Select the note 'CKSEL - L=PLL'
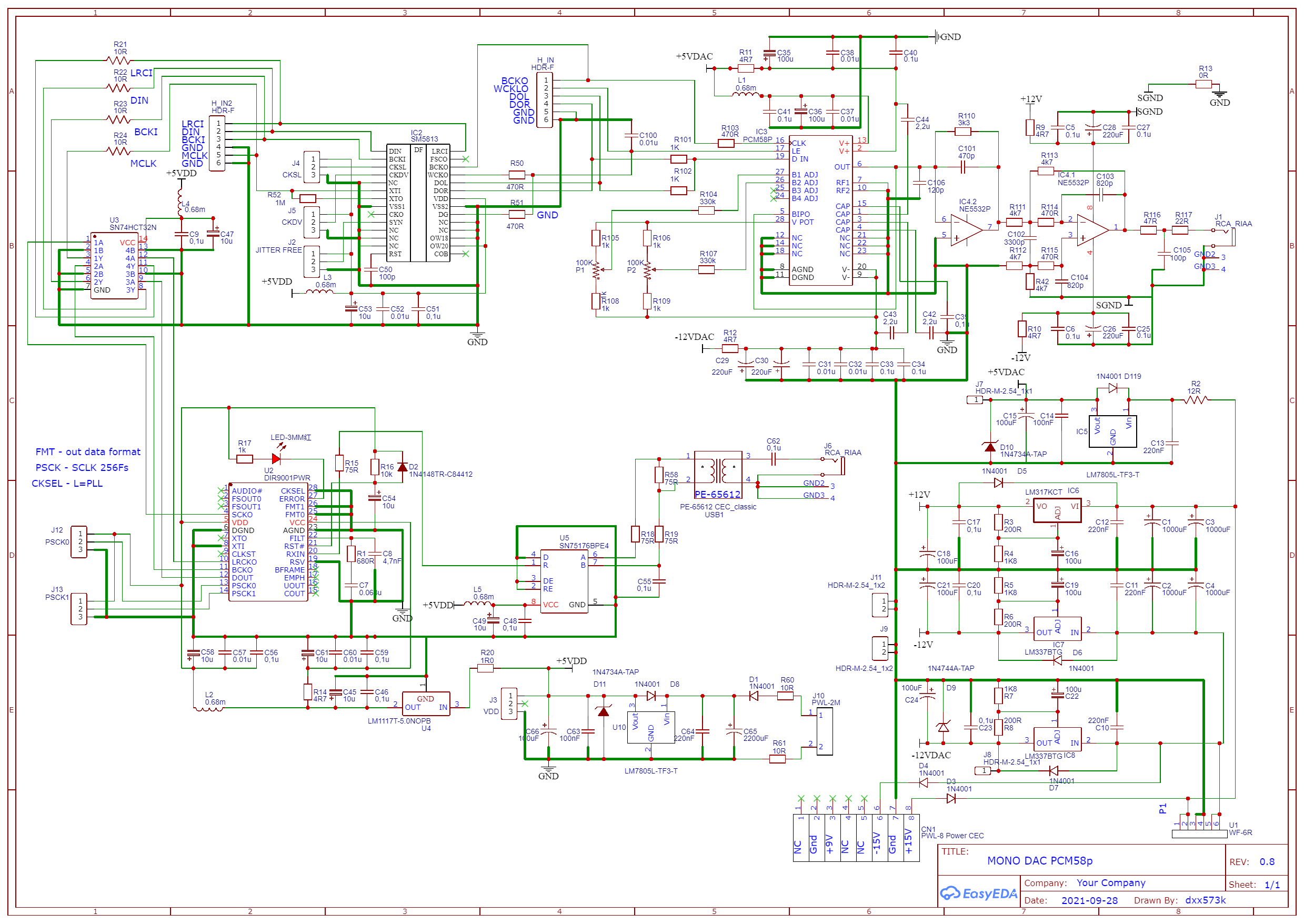The height and width of the screenshot is (924, 1304). (67, 484)
